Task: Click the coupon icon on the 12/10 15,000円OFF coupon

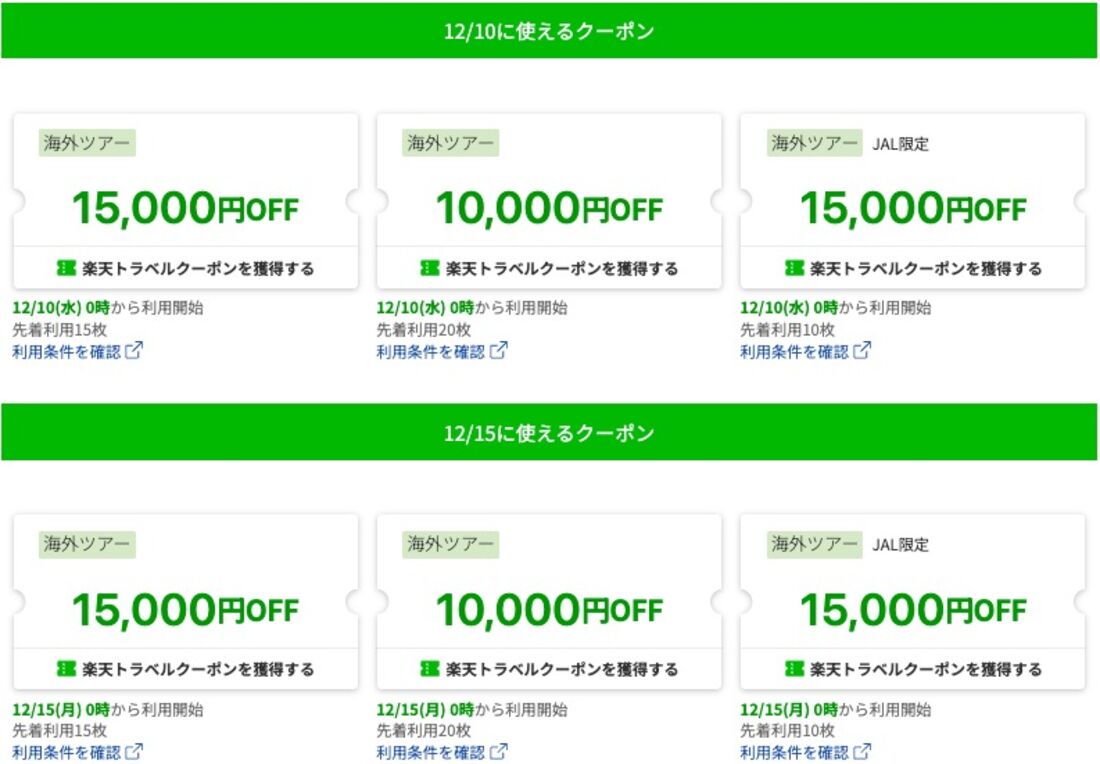Action: click(64, 268)
